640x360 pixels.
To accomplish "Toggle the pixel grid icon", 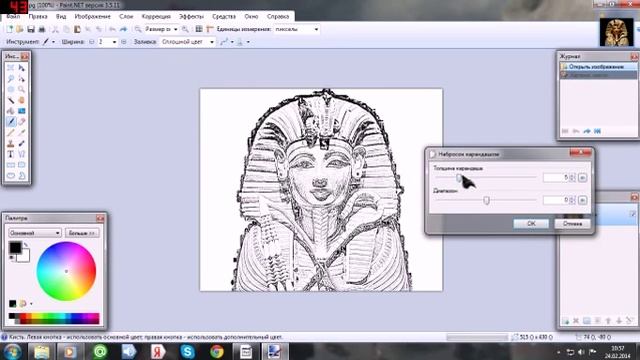I will tap(199, 29).
